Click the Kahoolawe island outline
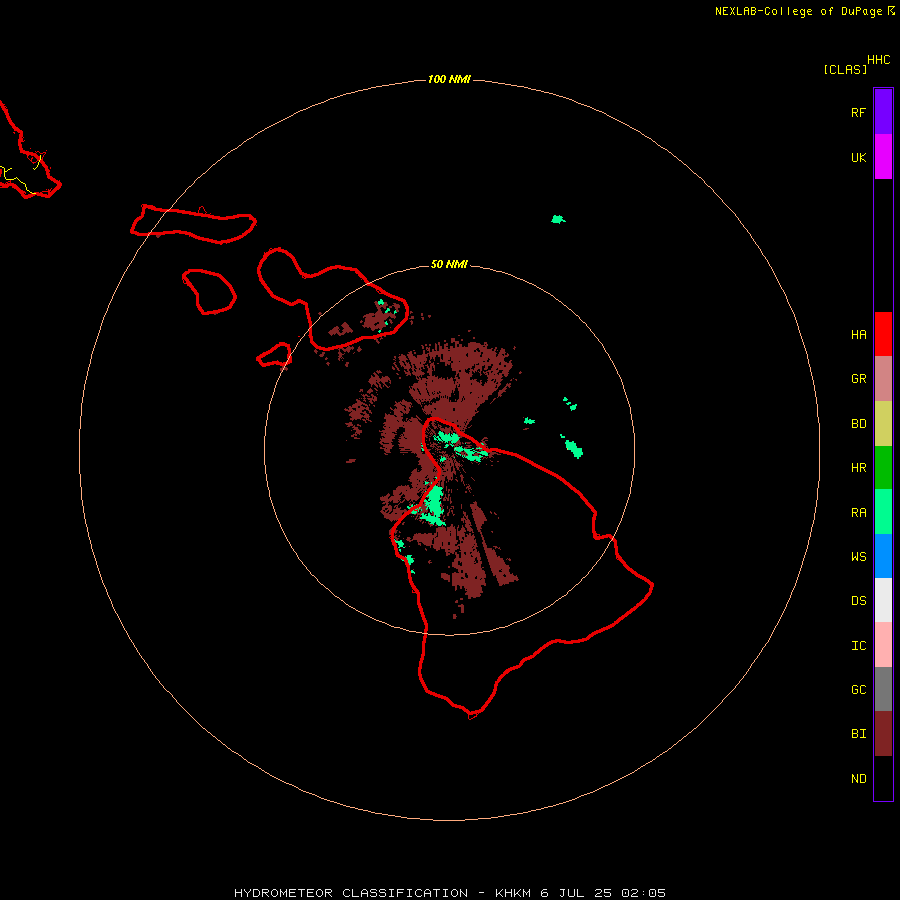 274,355
